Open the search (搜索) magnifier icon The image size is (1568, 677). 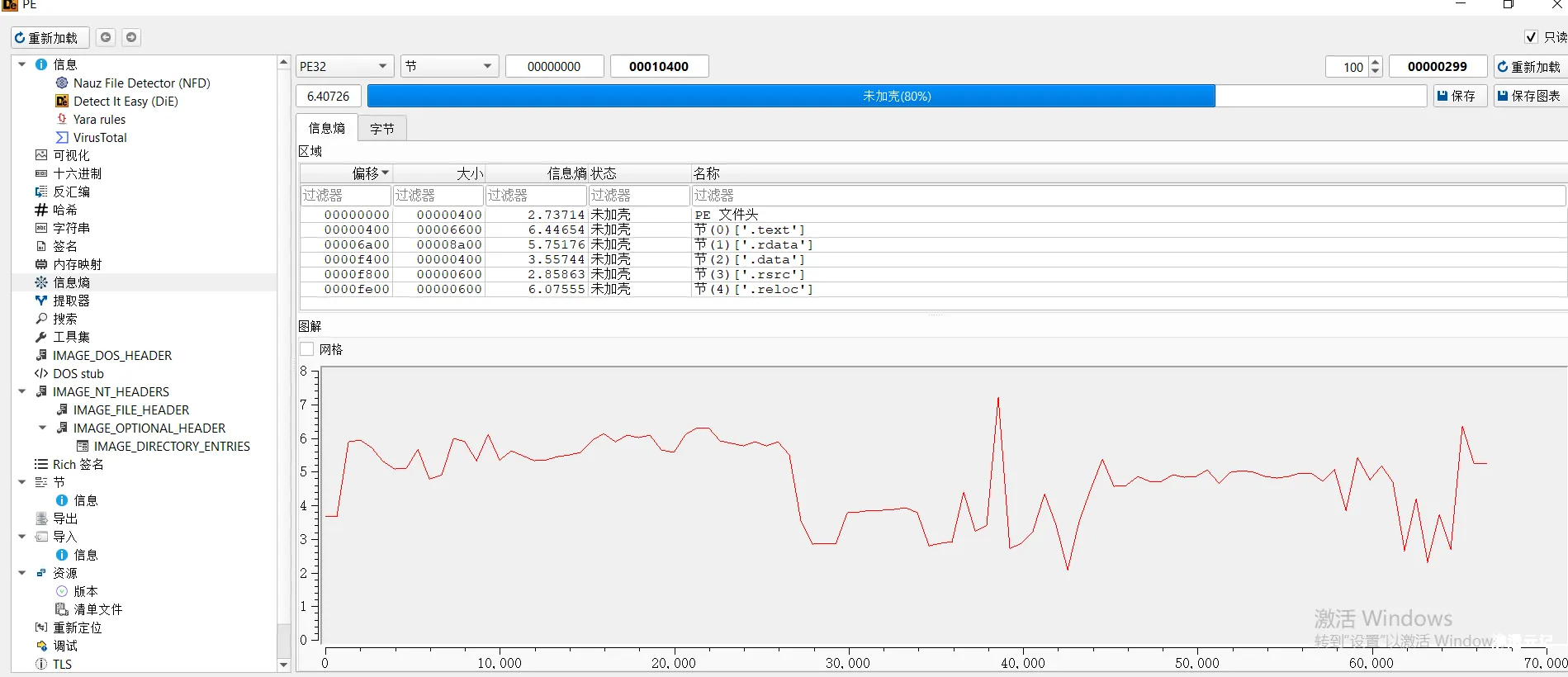coord(41,319)
